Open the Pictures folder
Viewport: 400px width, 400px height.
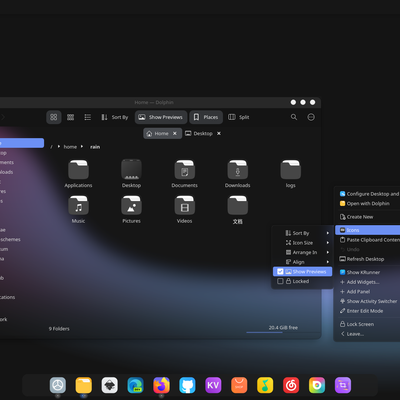click(x=131, y=209)
